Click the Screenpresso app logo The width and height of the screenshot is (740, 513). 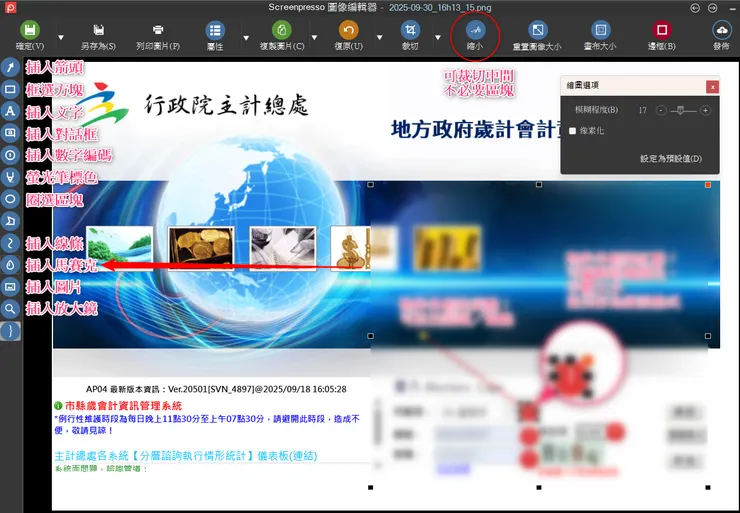tap(10, 8)
